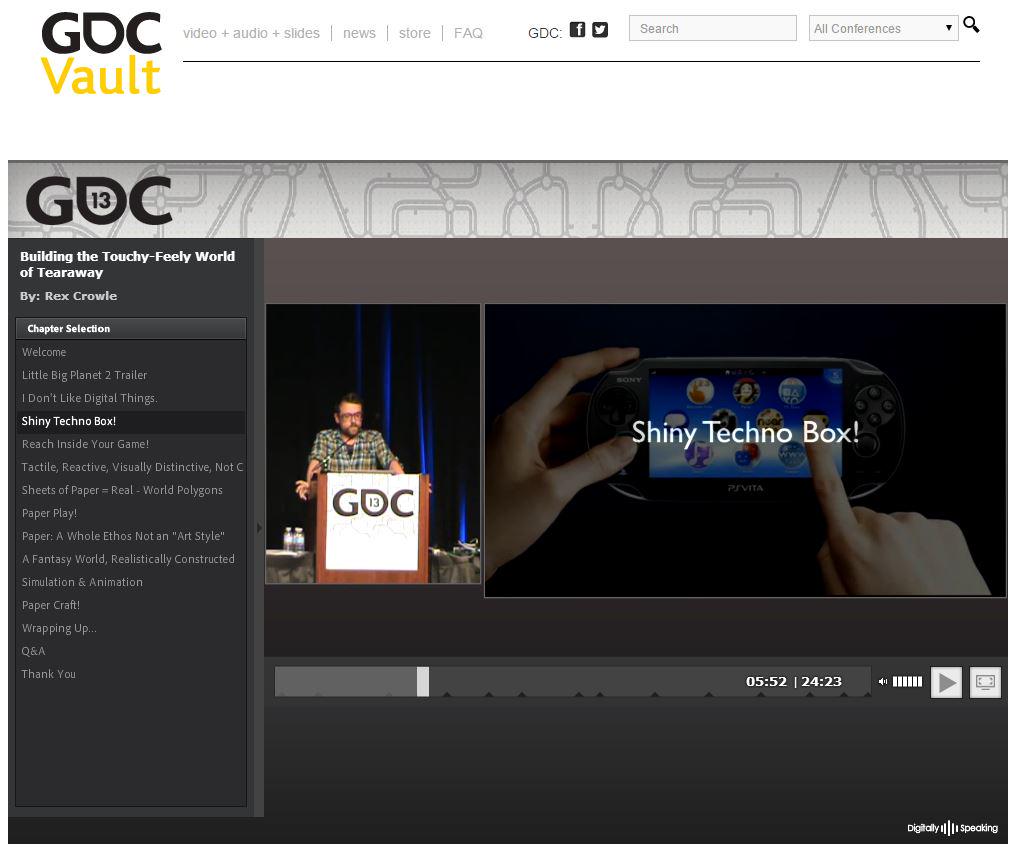Jump to the Q&A chapter
Viewport: 1015px width, 853px height.
point(131,651)
